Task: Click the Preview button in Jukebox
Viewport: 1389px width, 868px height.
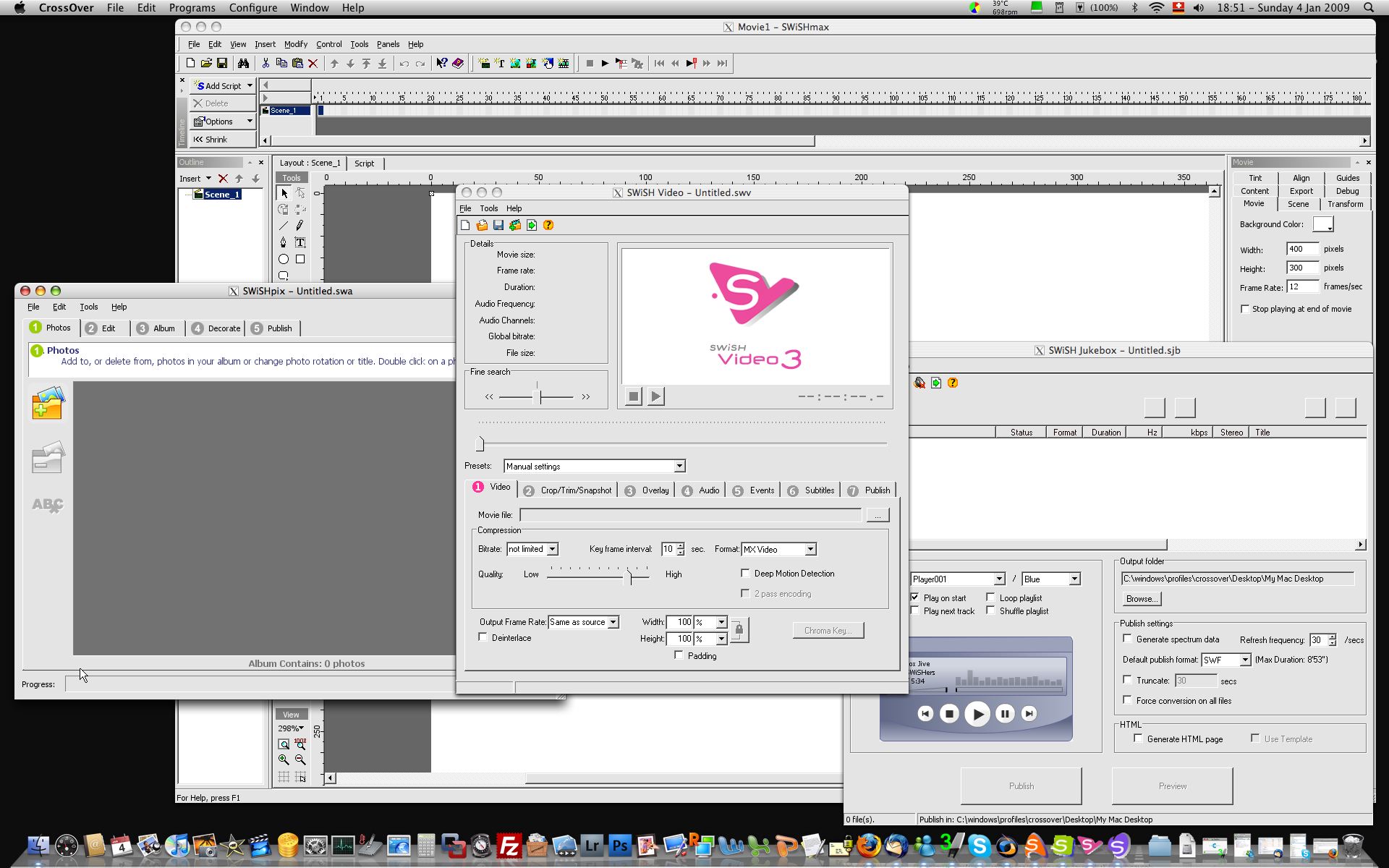Action: (x=1172, y=786)
